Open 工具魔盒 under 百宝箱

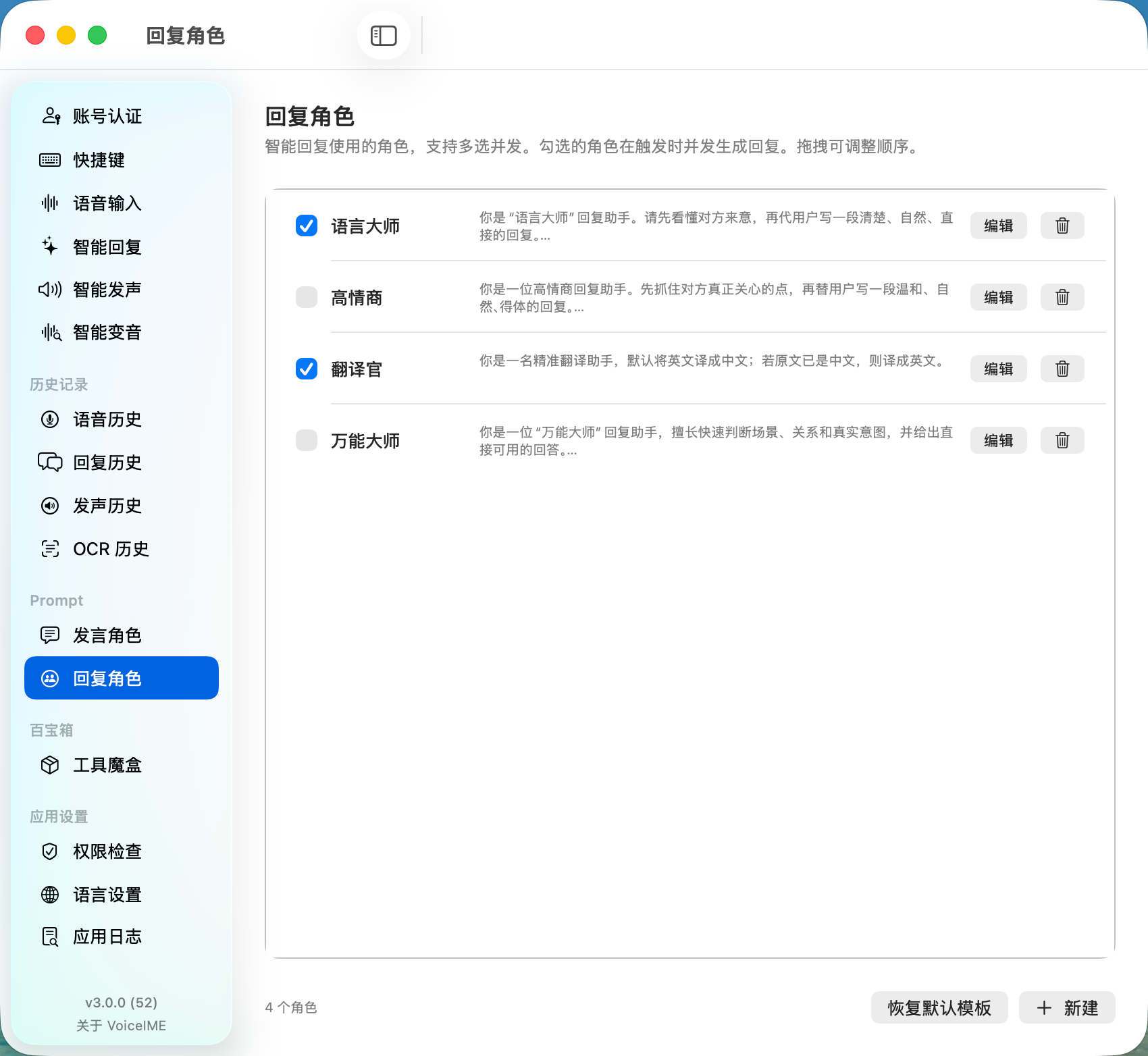click(122, 765)
